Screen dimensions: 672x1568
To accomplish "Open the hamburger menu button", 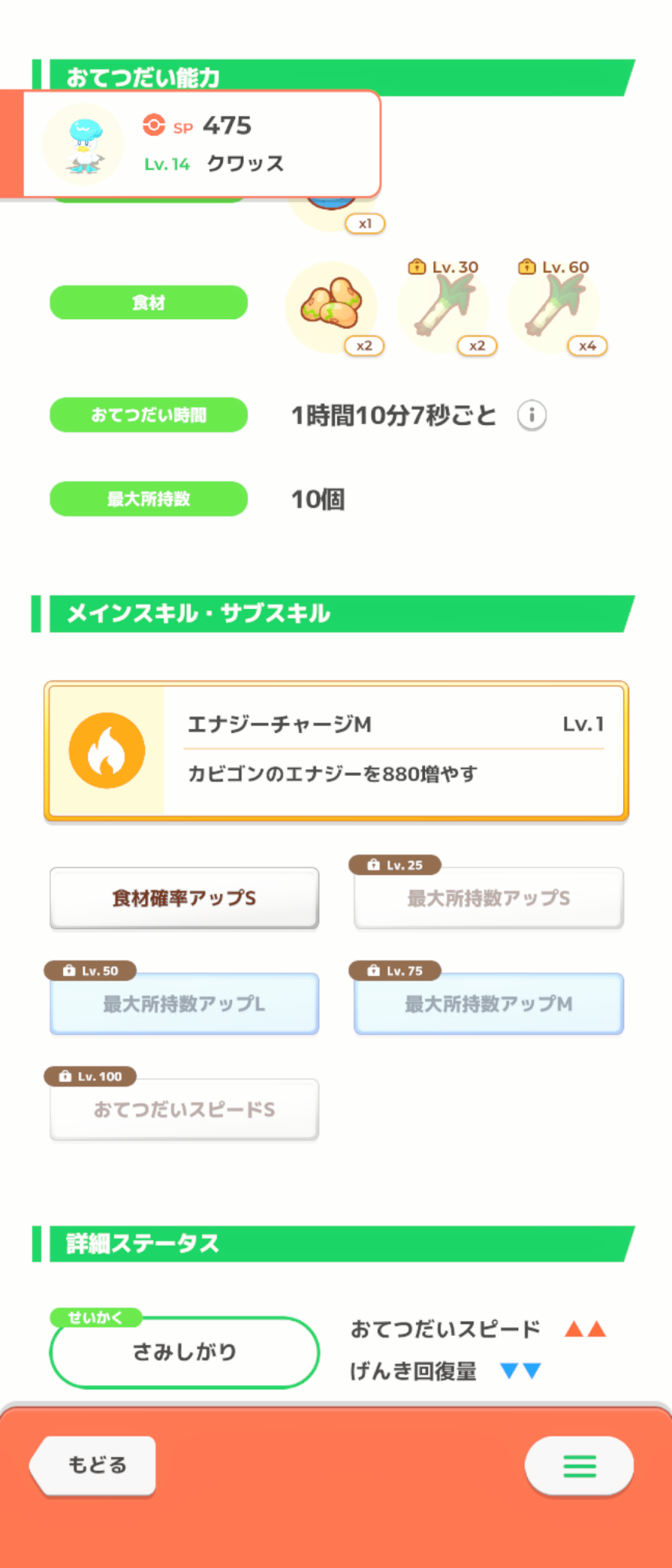I will [579, 1465].
